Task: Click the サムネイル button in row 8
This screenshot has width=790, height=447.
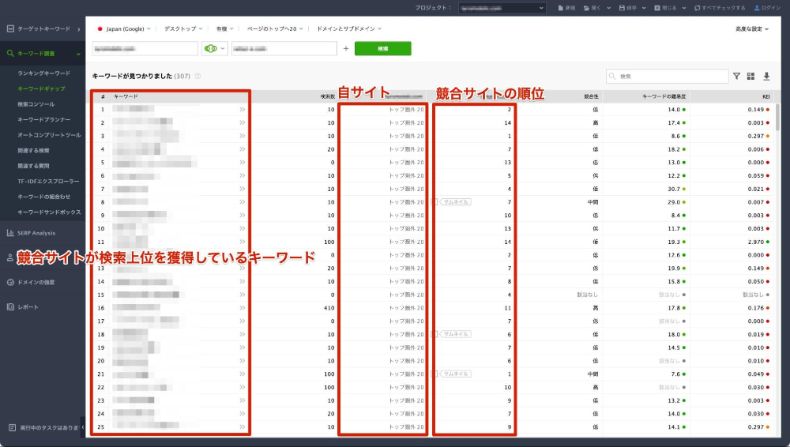Action: click(455, 202)
